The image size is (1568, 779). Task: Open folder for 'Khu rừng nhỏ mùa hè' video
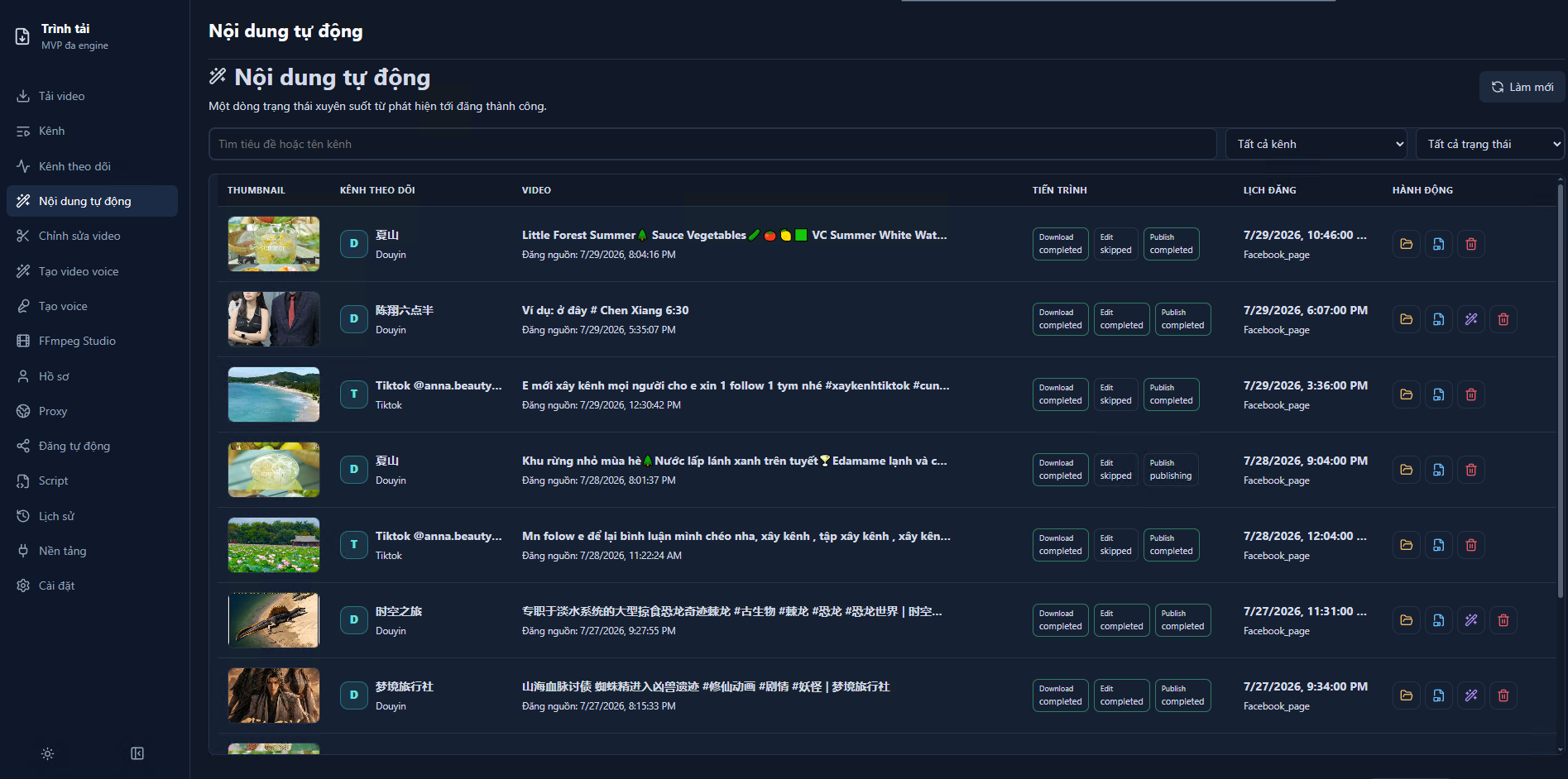pos(1407,470)
